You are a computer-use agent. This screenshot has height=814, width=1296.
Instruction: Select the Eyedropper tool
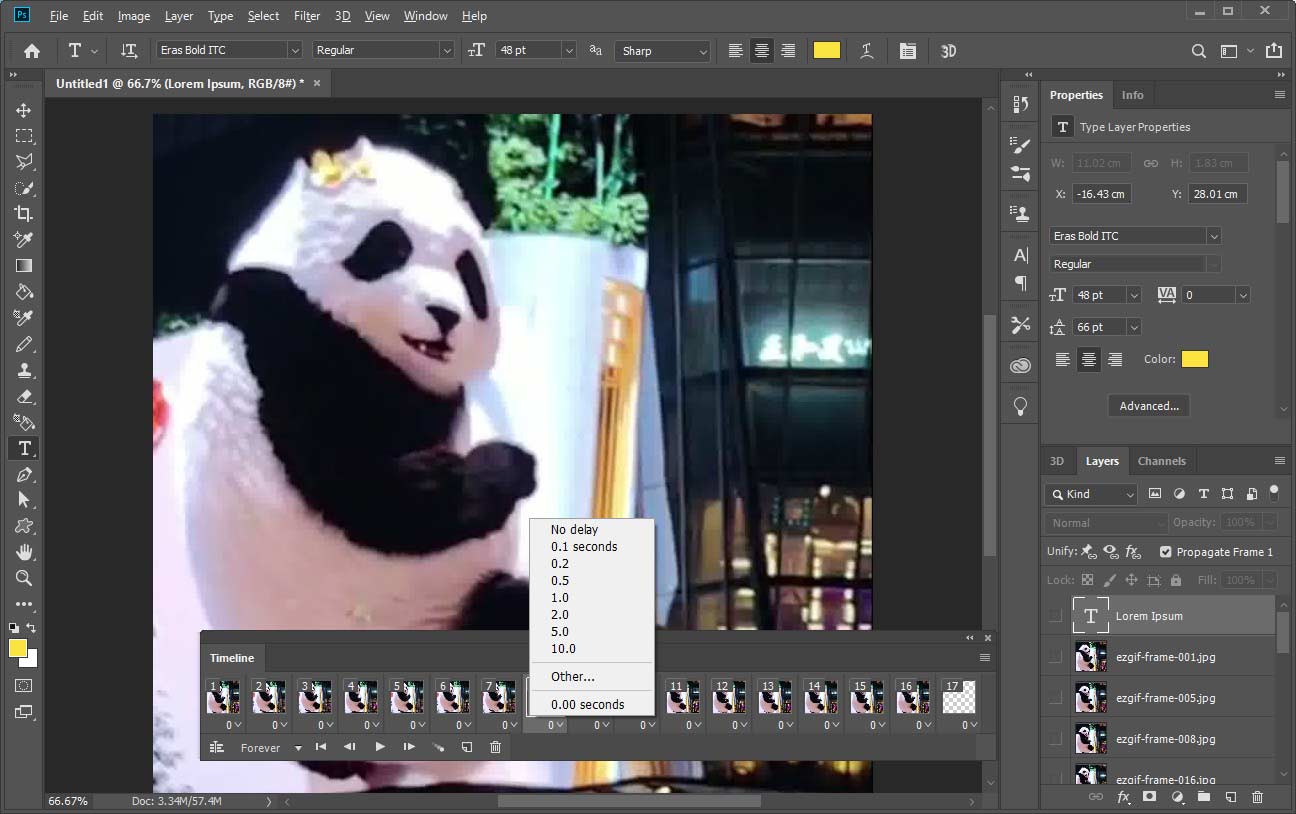pos(23,239)
